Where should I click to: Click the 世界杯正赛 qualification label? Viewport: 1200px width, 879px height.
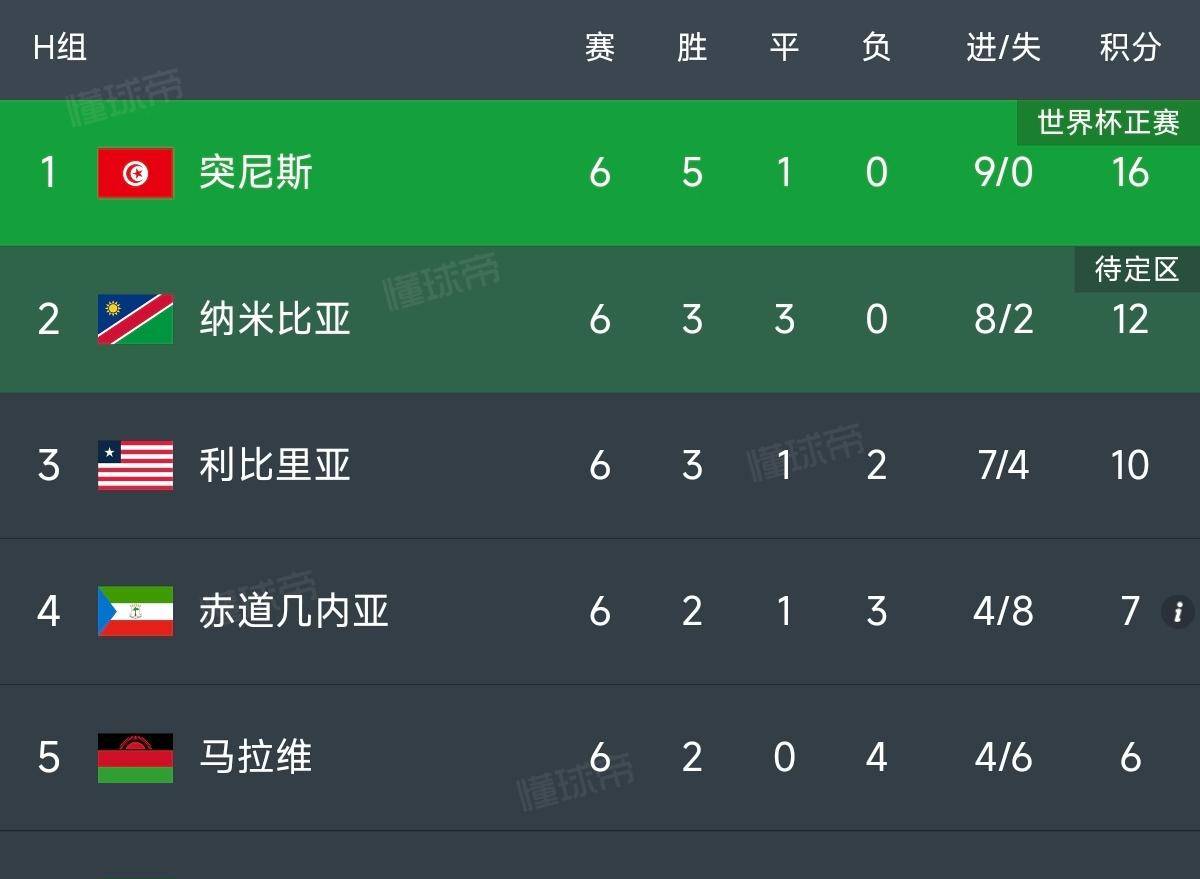pos(1108,123)
